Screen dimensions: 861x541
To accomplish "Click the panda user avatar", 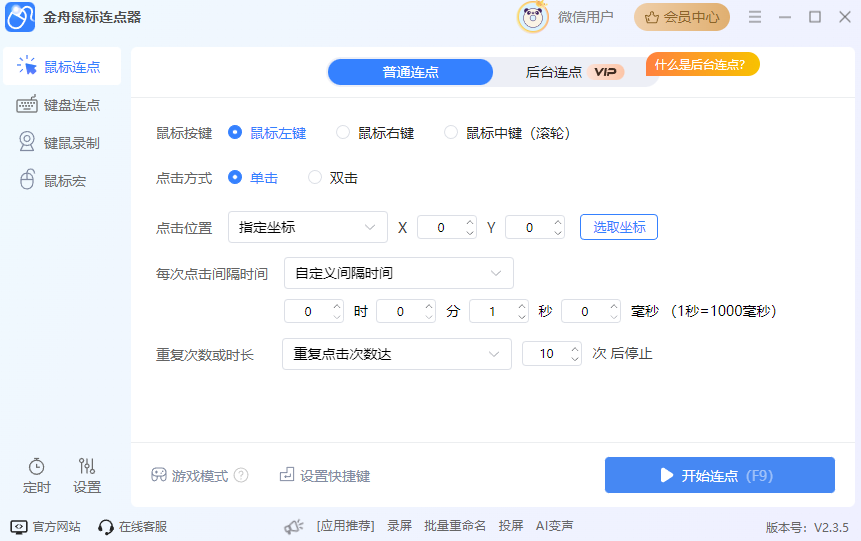I will [x=533, y=18].
